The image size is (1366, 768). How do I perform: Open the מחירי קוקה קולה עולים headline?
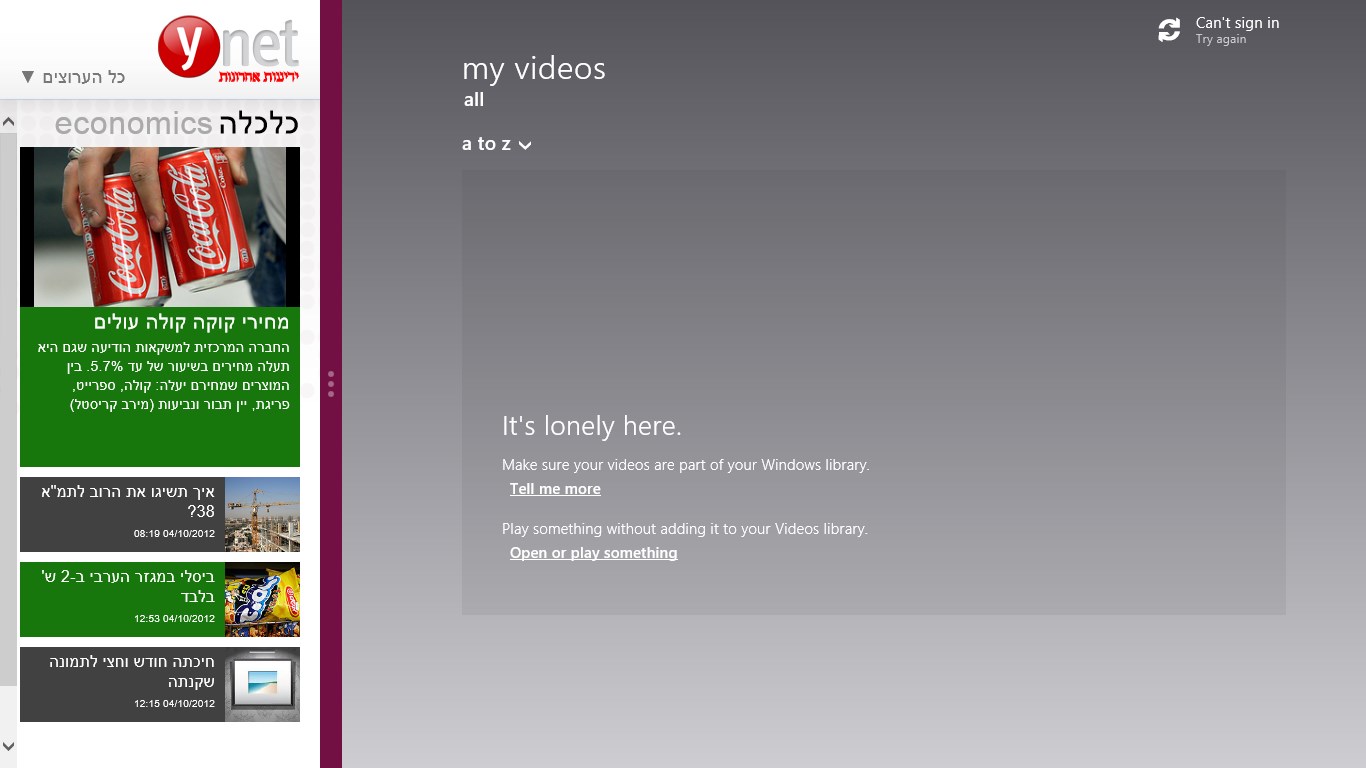(x=191, y=322)
